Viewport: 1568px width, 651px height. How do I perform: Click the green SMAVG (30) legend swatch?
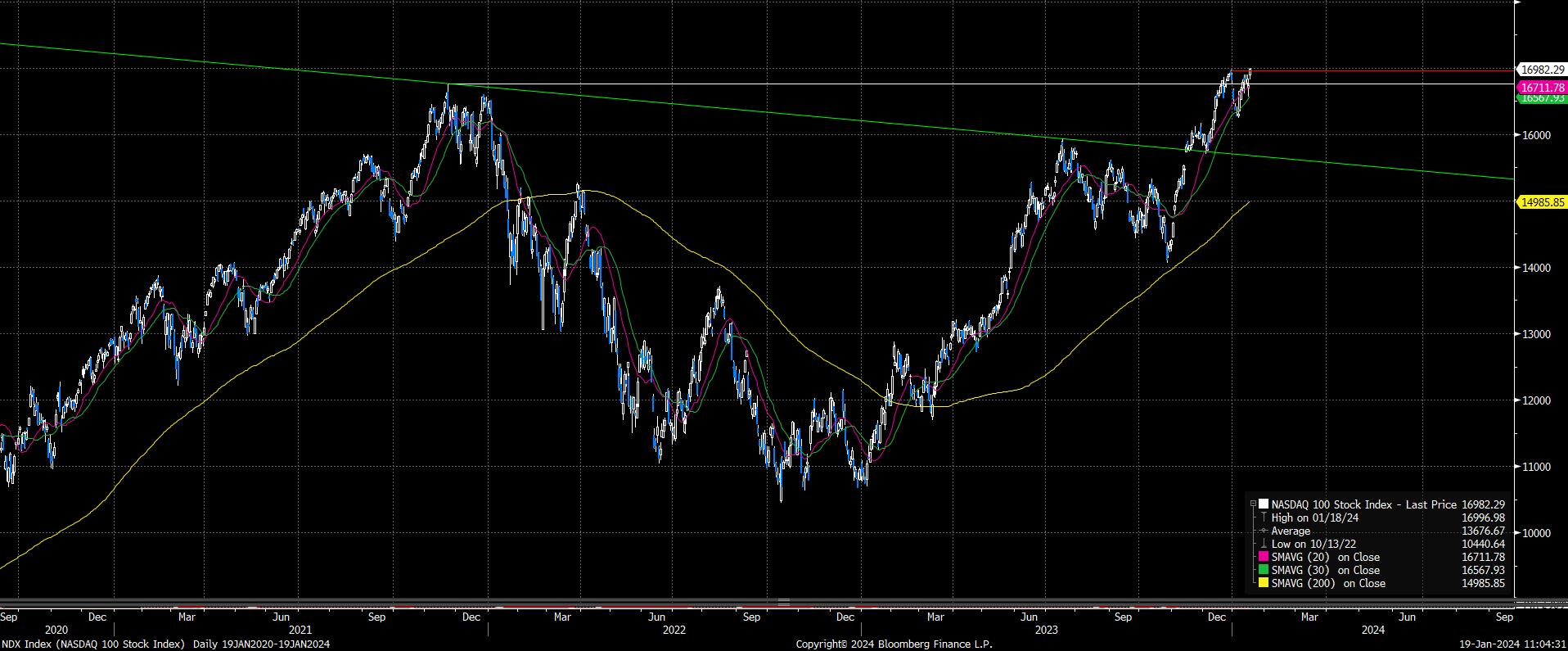click(1264, 570)
